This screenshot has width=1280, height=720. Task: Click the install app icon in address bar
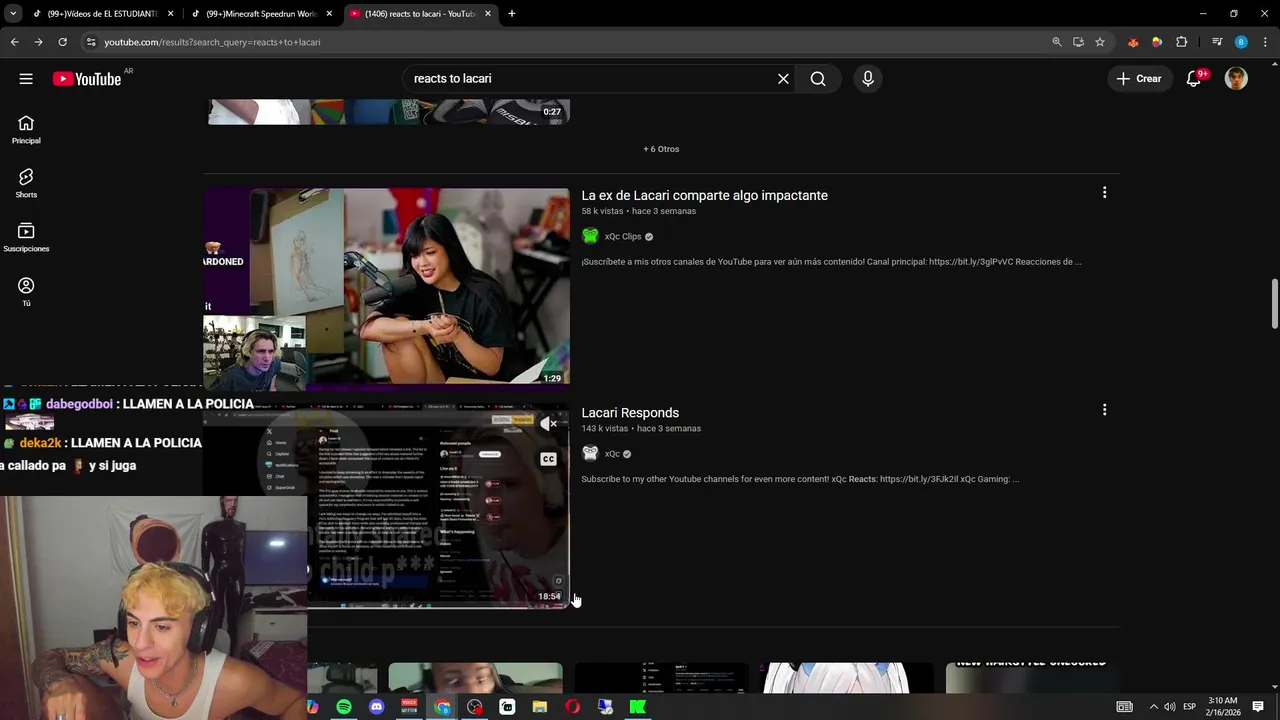coord(1078,42)
